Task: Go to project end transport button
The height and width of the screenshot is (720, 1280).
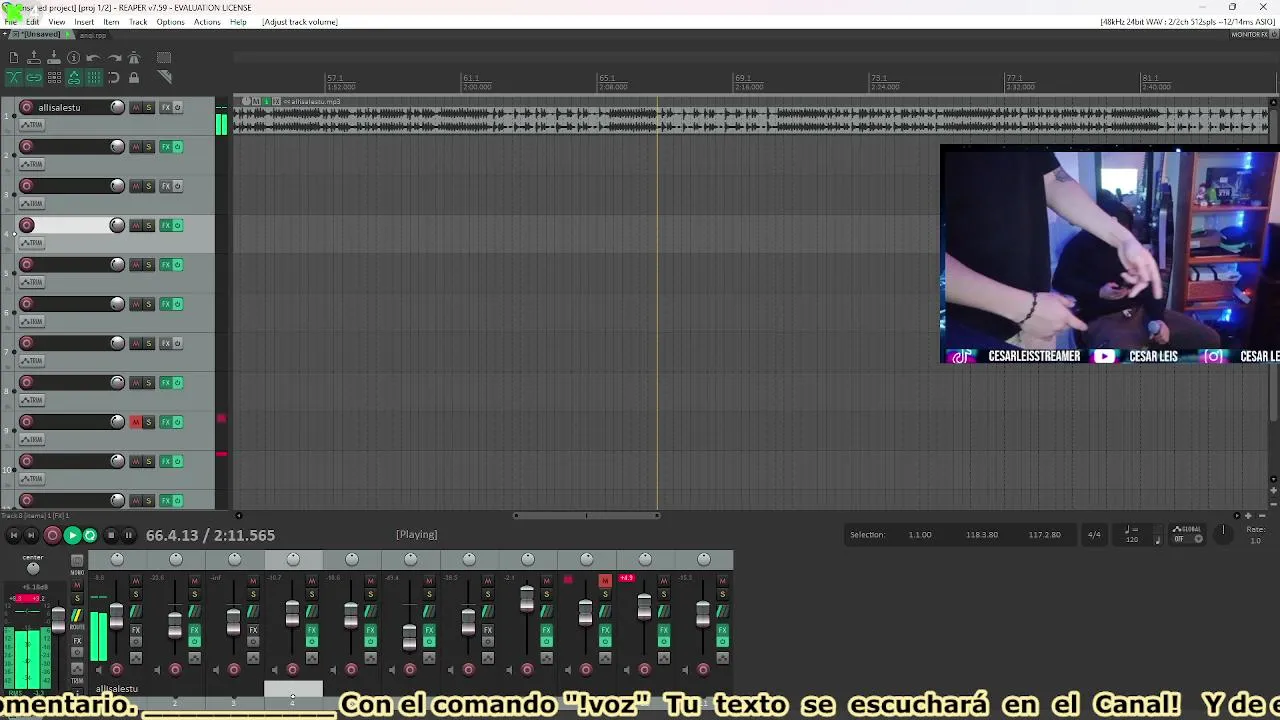Action: (x=32, y=536)
